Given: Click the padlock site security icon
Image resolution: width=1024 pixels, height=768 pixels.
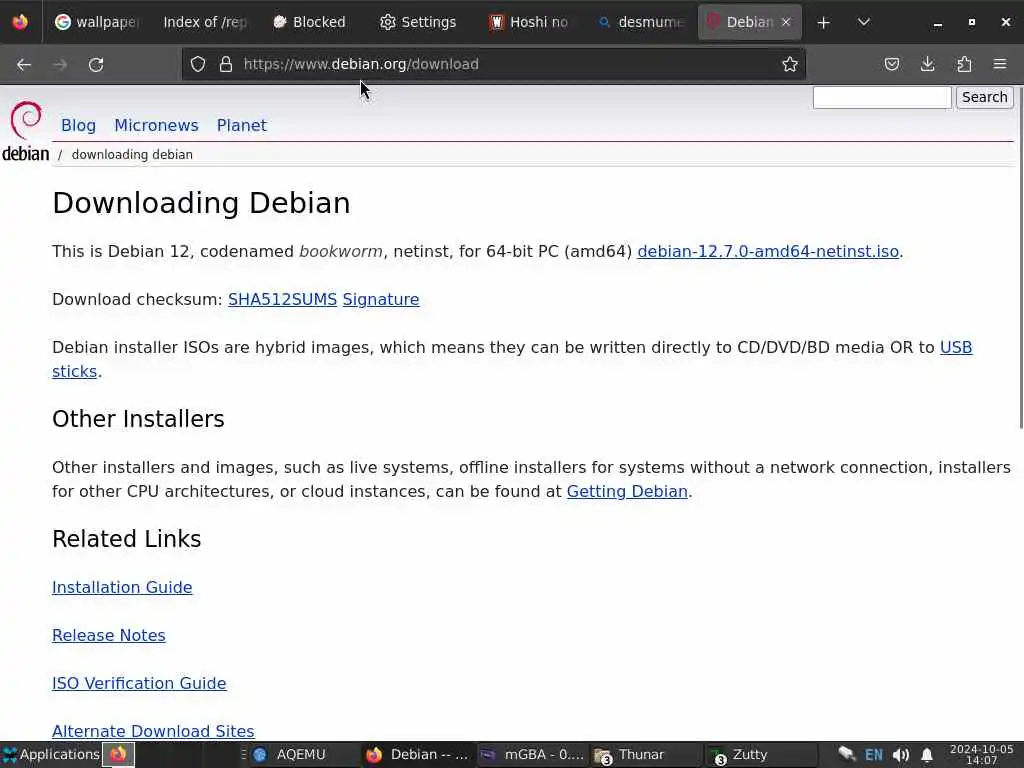Looking at the screenshot, I should [226, 64].
